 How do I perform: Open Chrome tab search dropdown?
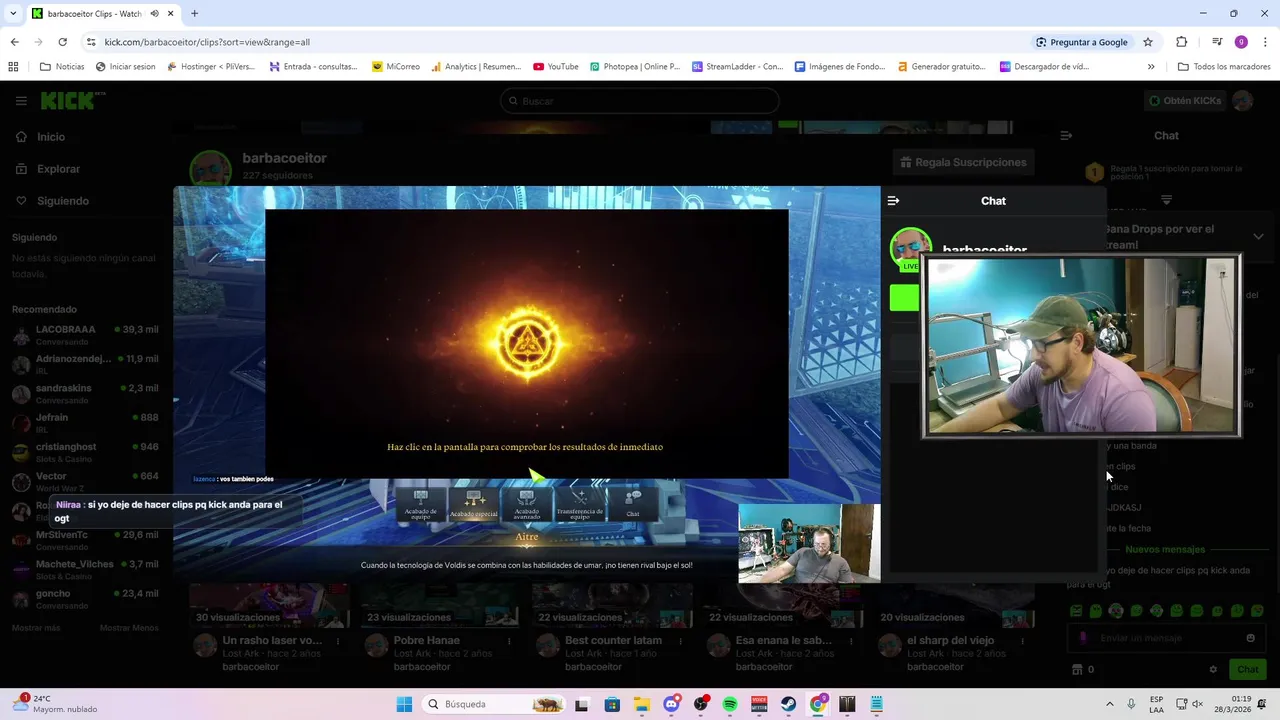[x=13, y=14]
